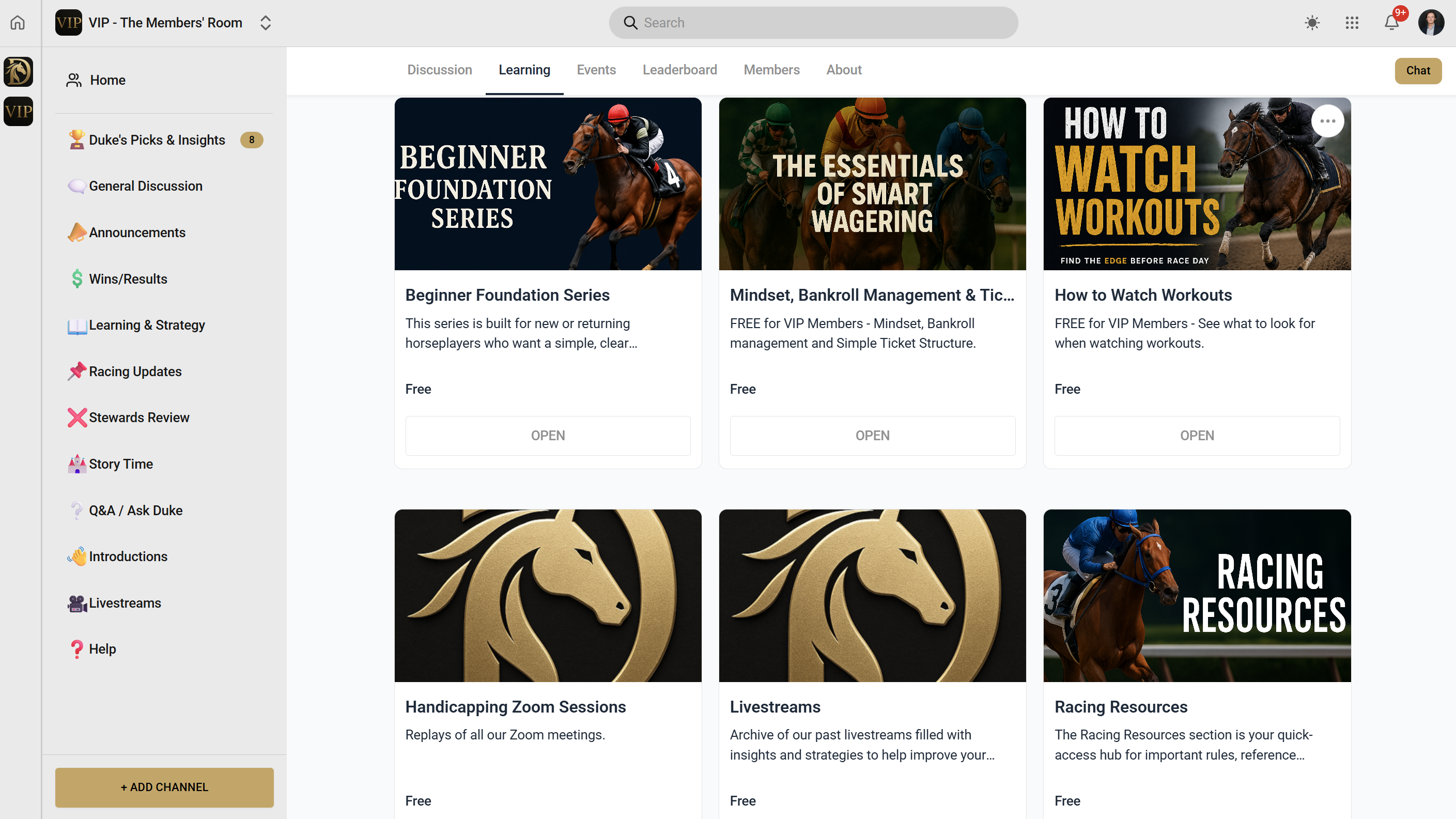The height and width of the screenshot is (819, 1456).
Task: Click the dollar sign icon for Wins/Results
Action: pos(76,279)
